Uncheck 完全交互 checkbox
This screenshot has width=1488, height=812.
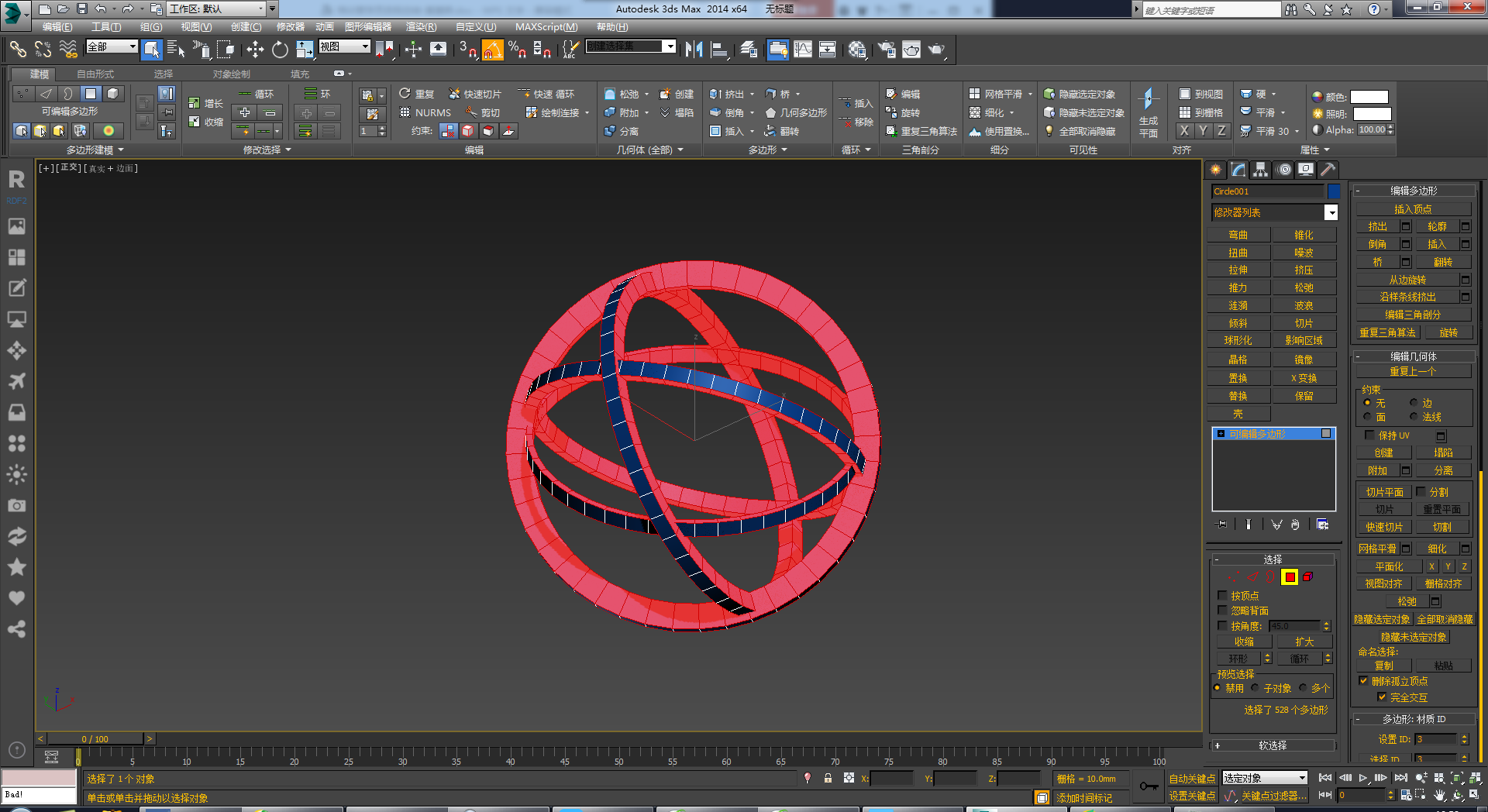[x=1382, y=697]
